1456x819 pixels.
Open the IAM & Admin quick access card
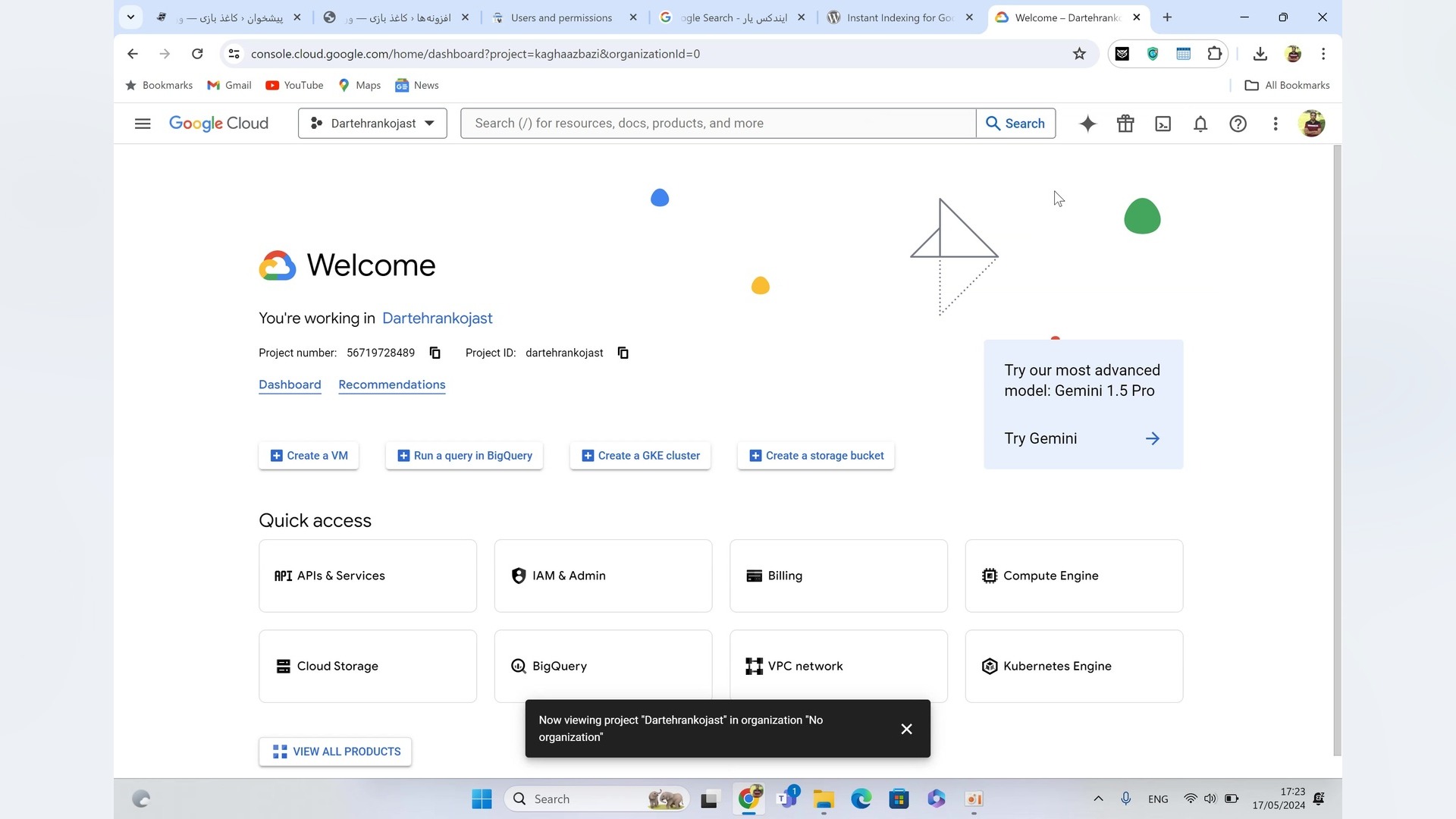[604, 576]
